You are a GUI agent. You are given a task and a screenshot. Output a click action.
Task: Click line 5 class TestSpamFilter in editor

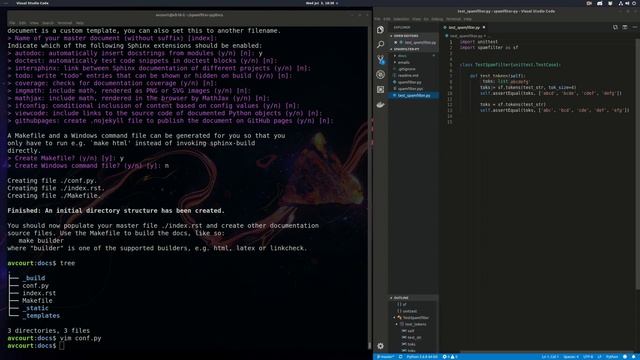[510, 65]
